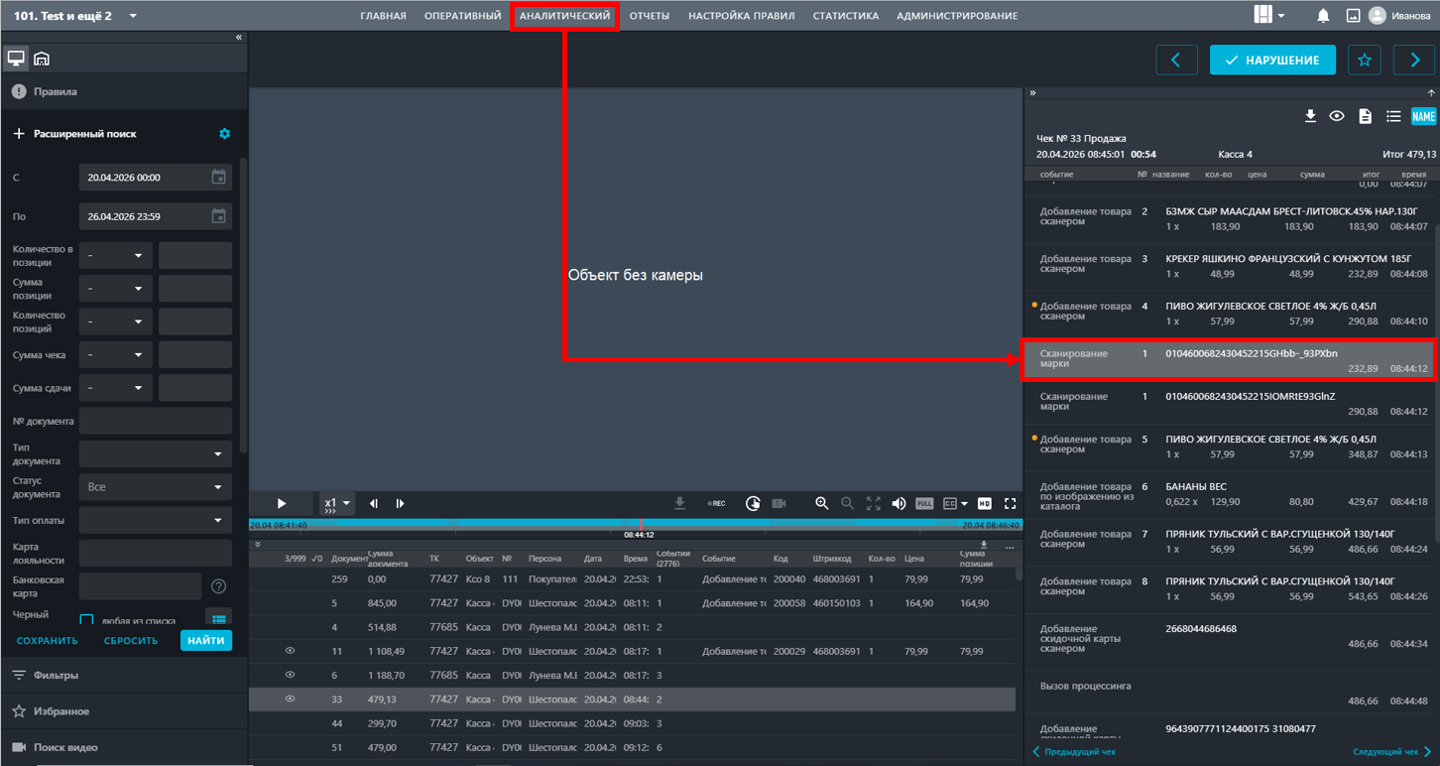1440x766 pixels.
Task: Collapse the receipt panel with the double chevron
Action: (1033, 93)
